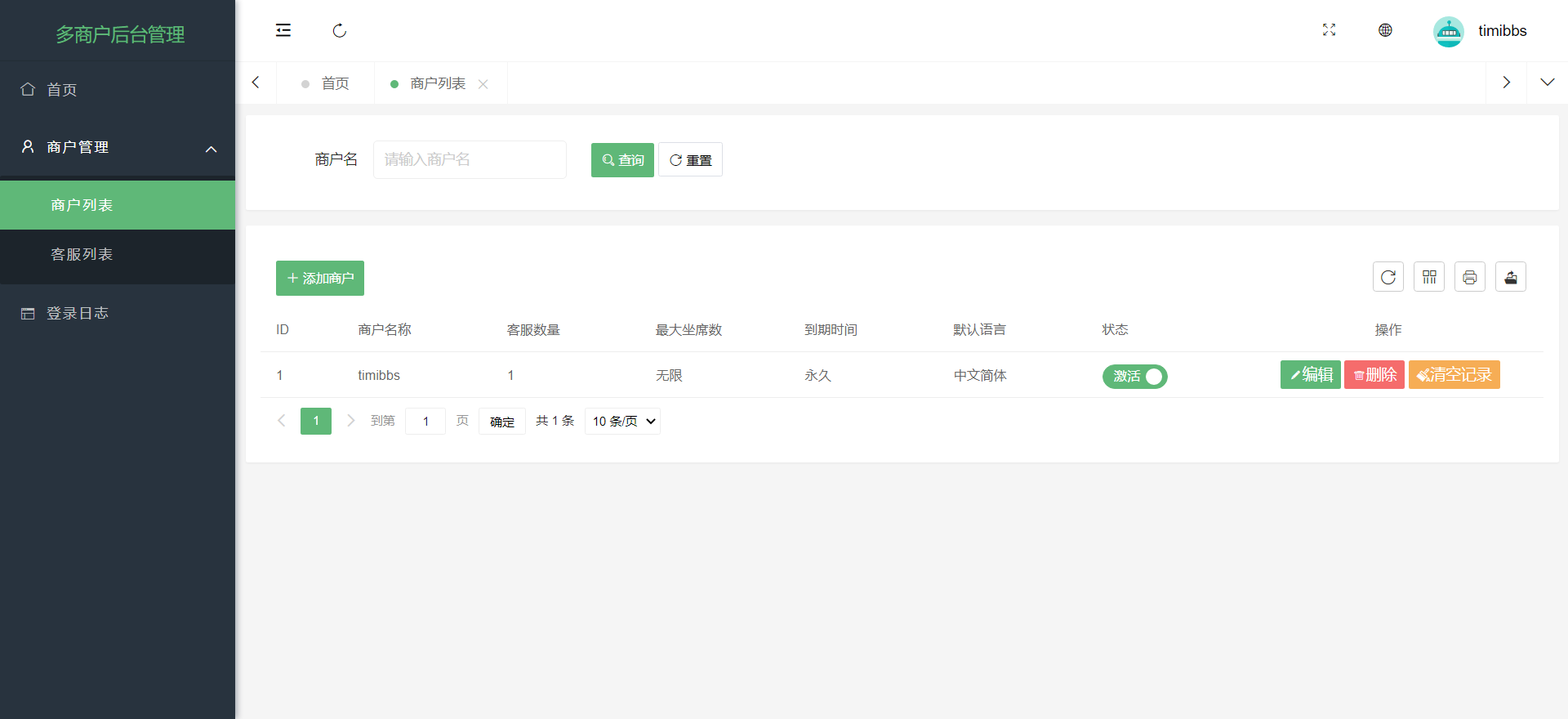
Task: Click 编辑 for merchant timibbs
Action: coord(1311,375)
